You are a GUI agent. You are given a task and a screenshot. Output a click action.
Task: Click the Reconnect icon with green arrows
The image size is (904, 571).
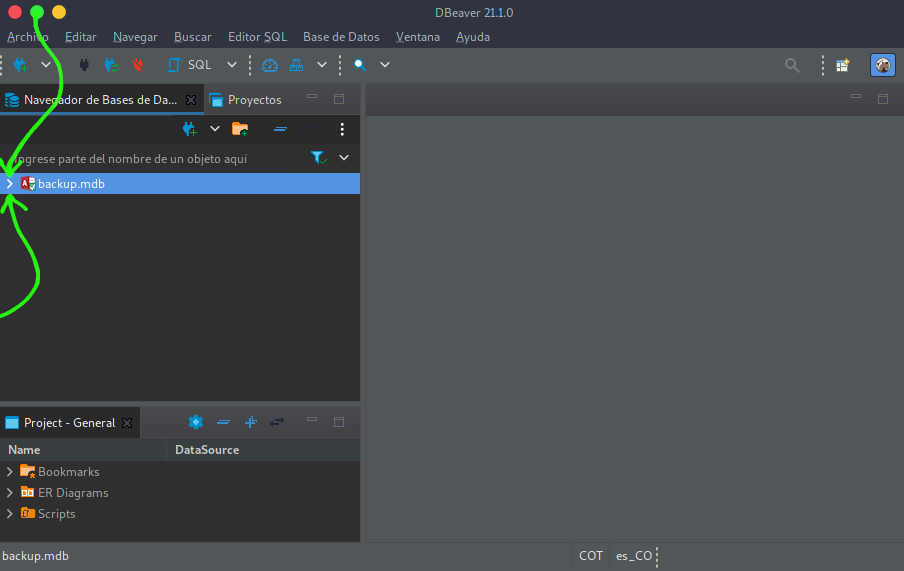coord(111,65)
